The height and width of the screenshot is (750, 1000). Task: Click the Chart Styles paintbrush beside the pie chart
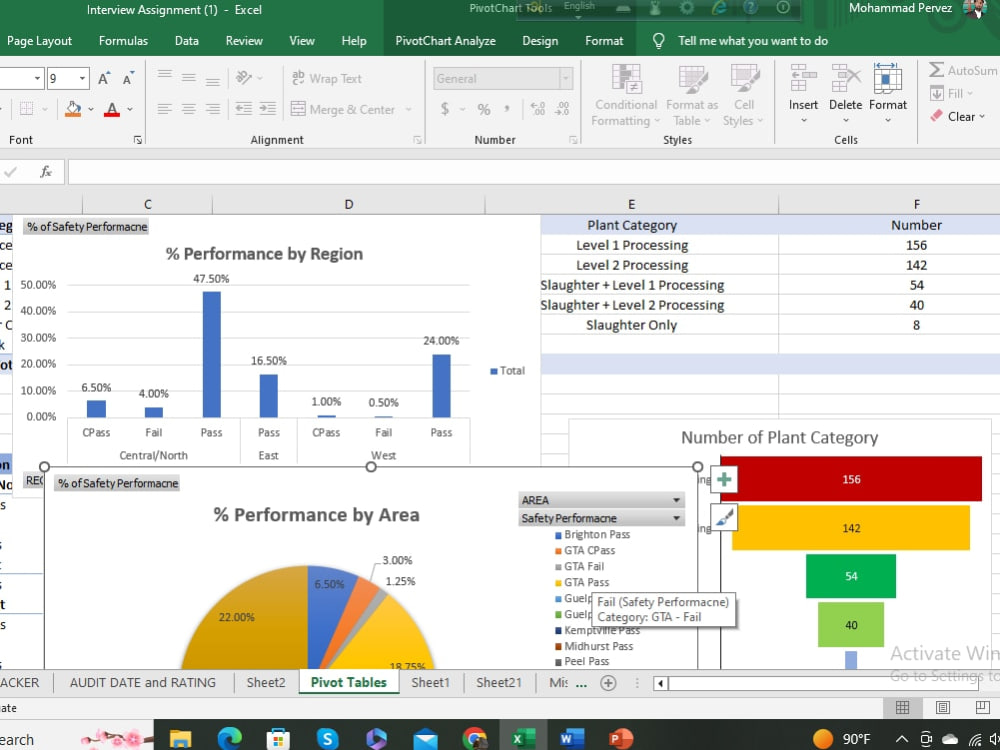coord(723,517)
